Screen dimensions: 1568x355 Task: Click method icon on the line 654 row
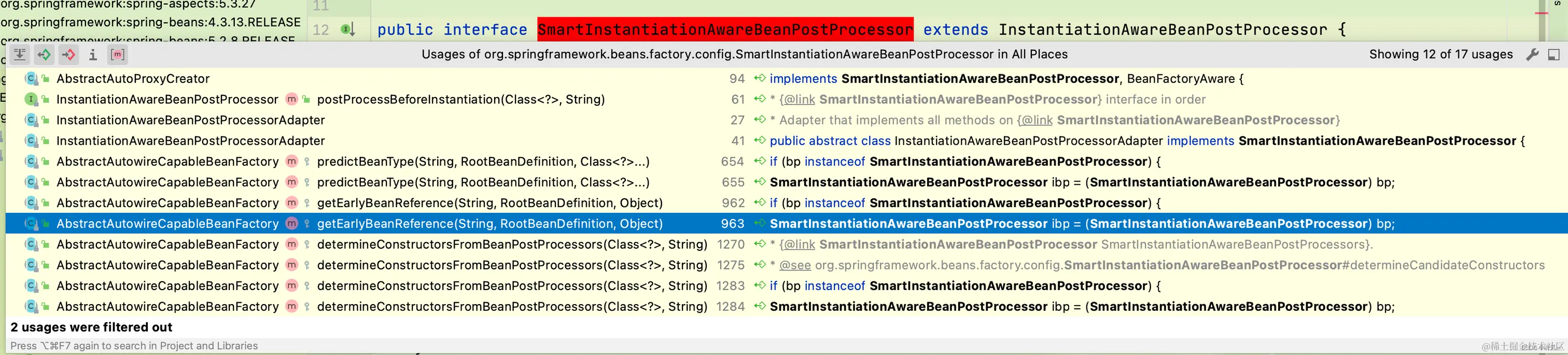(291, 161)
